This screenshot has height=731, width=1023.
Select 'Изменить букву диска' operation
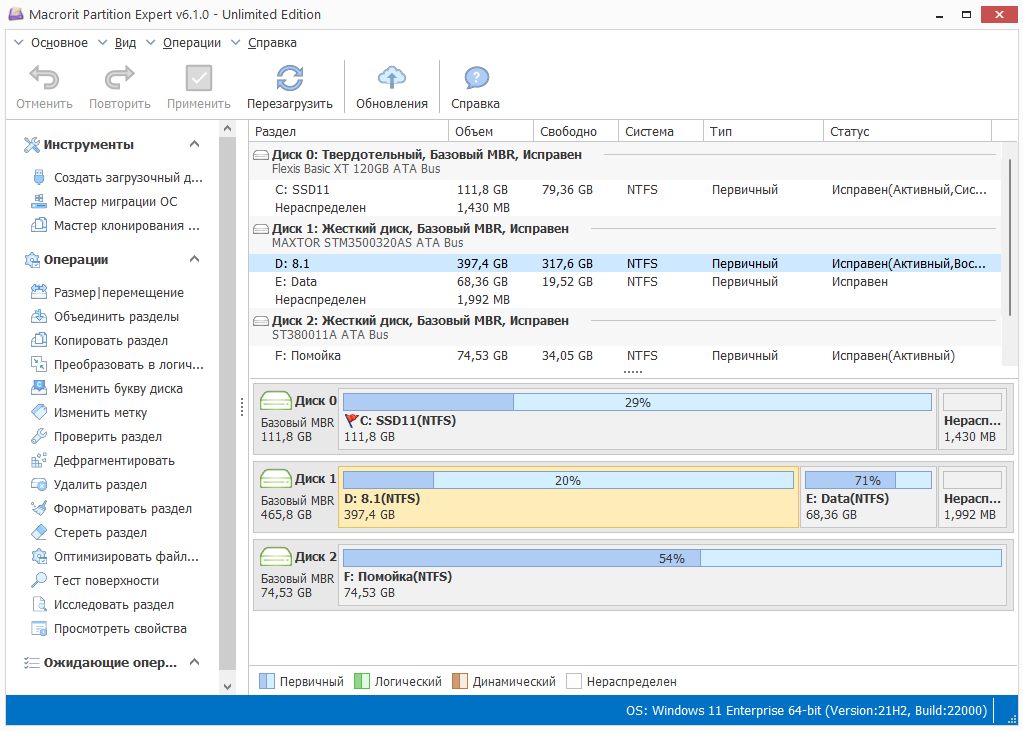[107, 389]
